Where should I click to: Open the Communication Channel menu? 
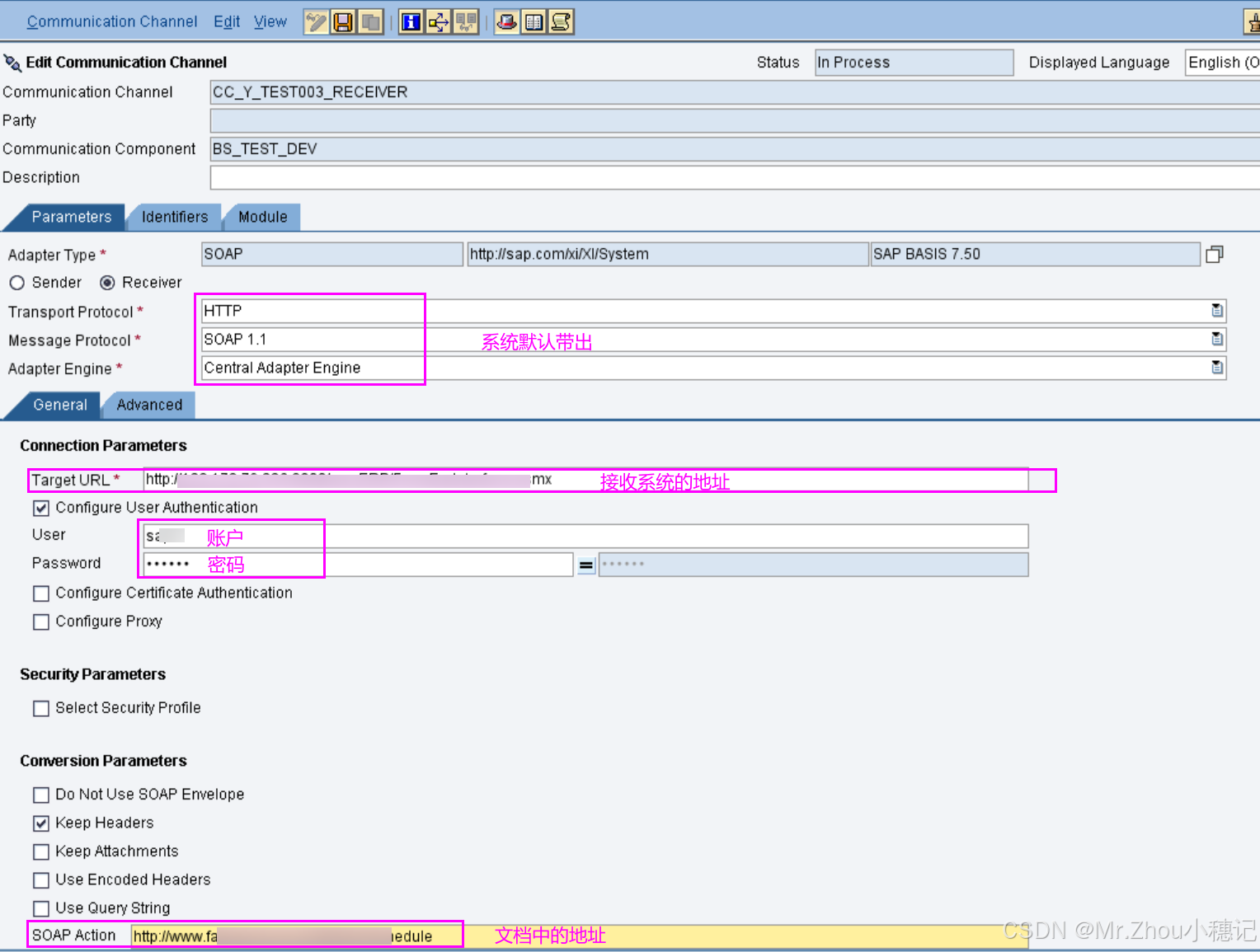pyautogui.click(x=112, y=21)
